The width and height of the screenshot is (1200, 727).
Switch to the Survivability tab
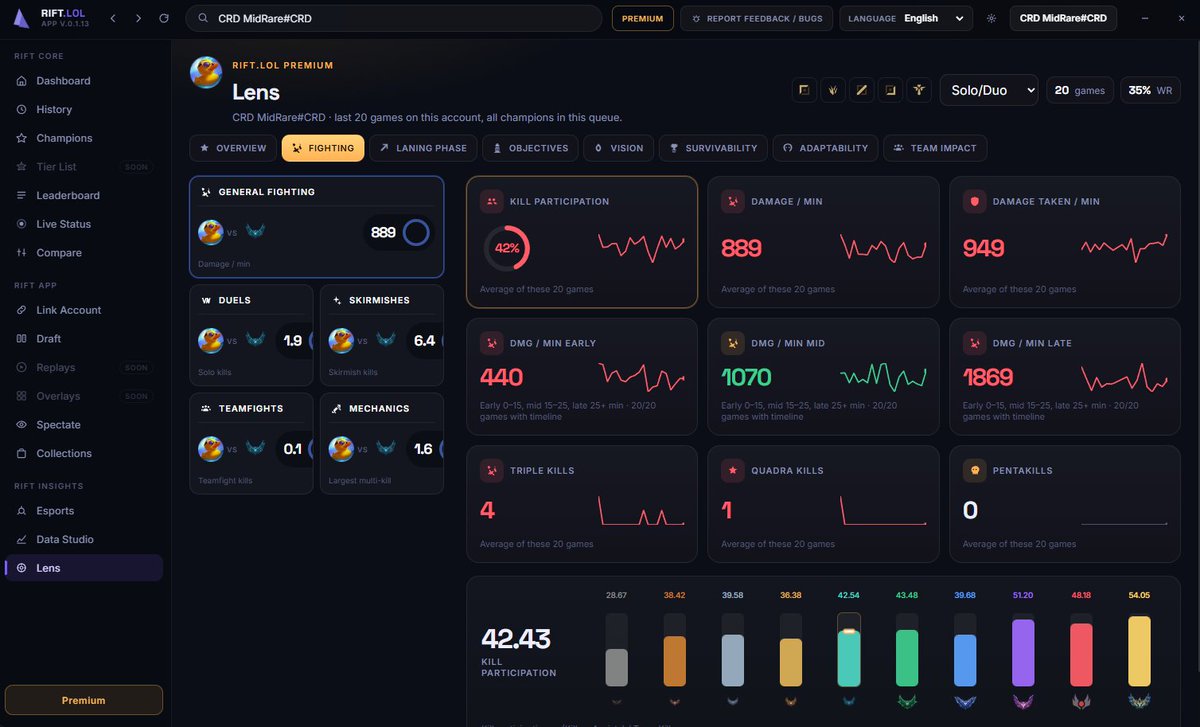[x=713, y=148]
